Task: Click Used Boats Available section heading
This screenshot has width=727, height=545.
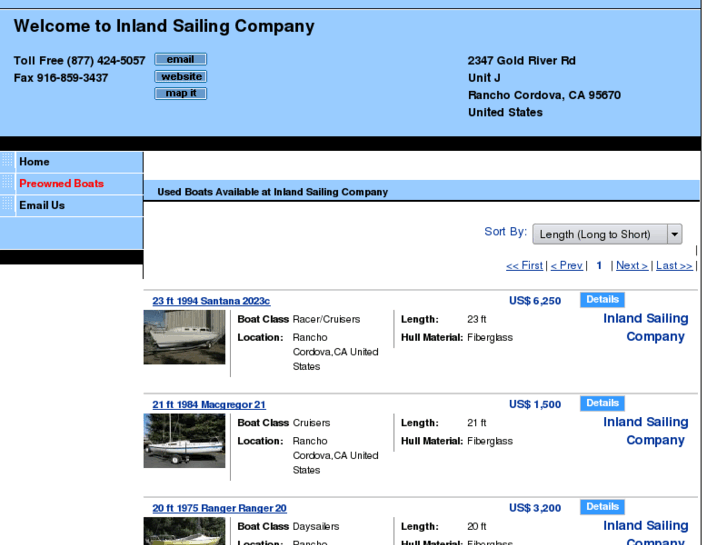Action: click(273, 192)
